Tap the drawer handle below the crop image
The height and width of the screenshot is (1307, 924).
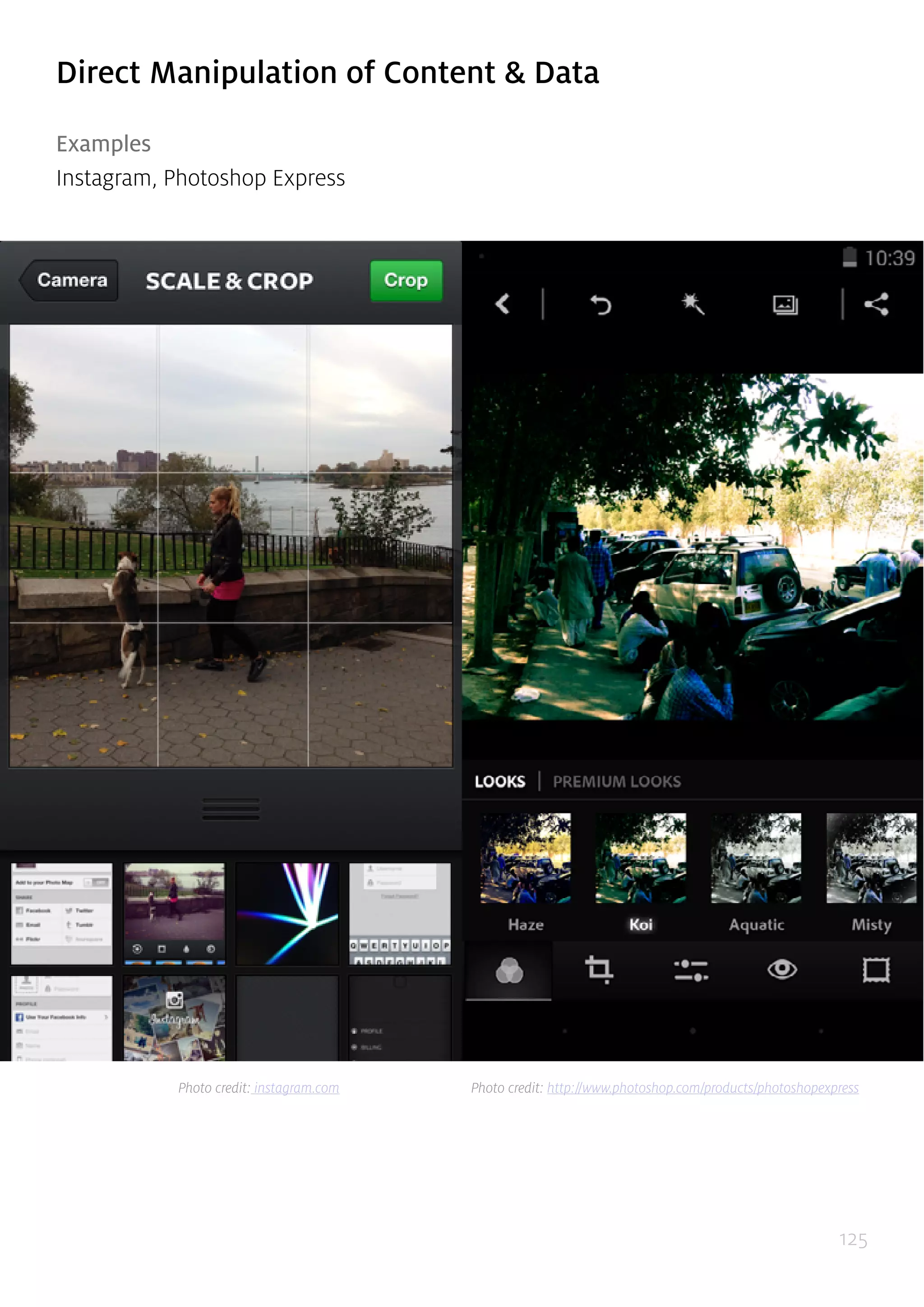[231, 809]
